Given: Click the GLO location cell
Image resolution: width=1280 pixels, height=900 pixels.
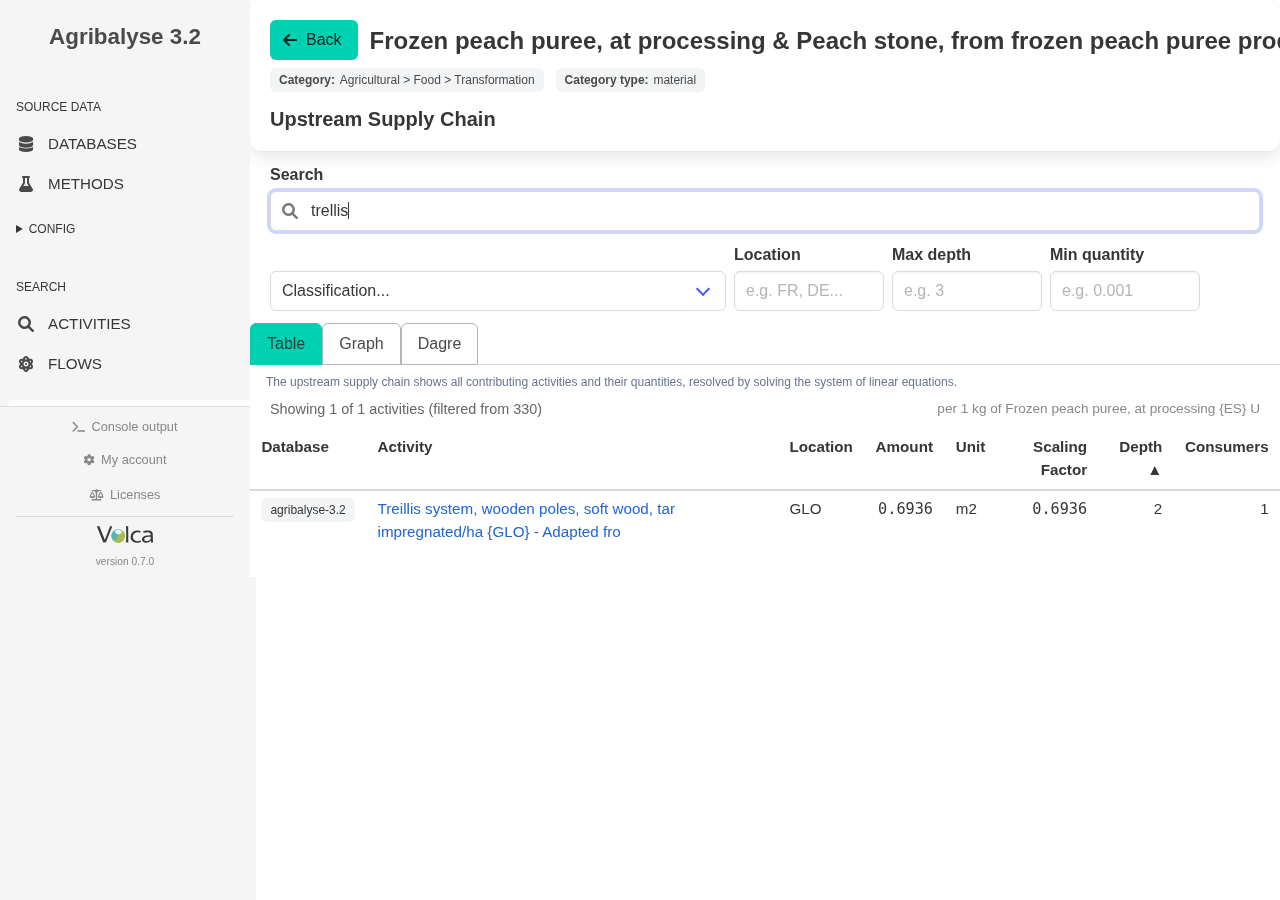Looking at the screenshot, I should click(x=805, y=509).
